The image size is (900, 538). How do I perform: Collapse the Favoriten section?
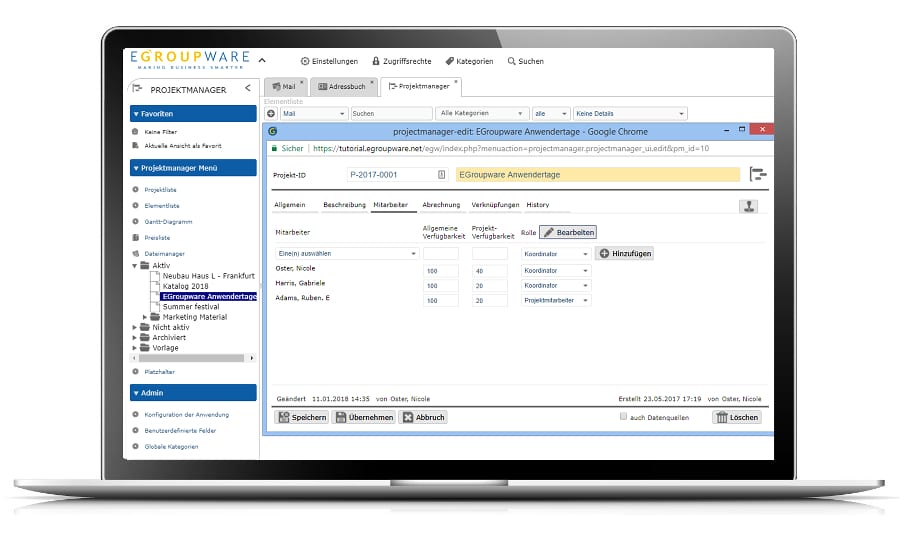(x=193, y=114)
